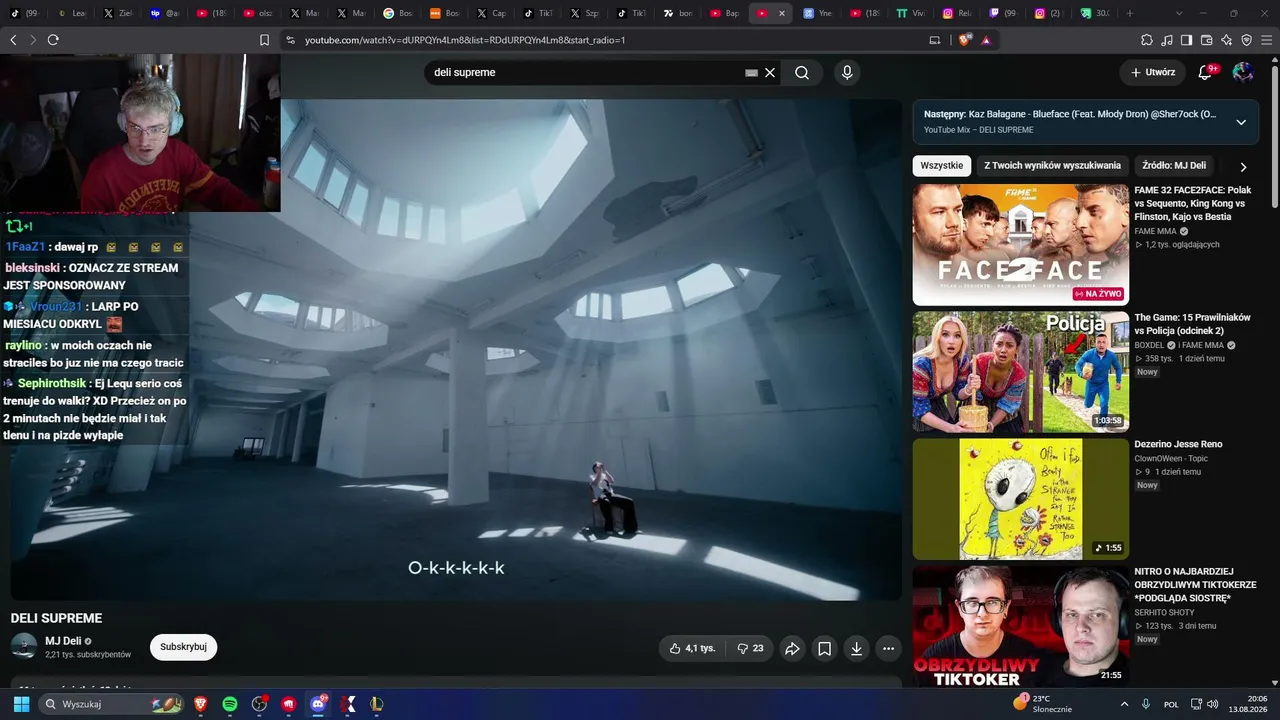Switch to the Twitch (99 tab

pos(1001,13)
